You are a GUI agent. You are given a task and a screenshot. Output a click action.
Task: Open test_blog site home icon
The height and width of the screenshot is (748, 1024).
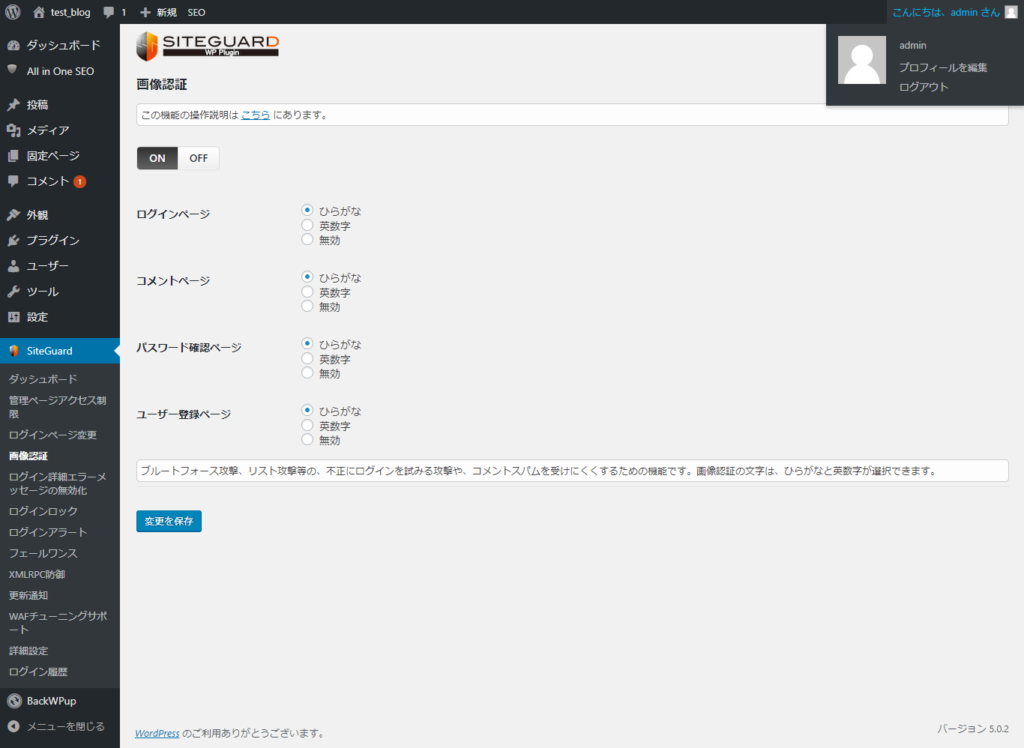39,12
